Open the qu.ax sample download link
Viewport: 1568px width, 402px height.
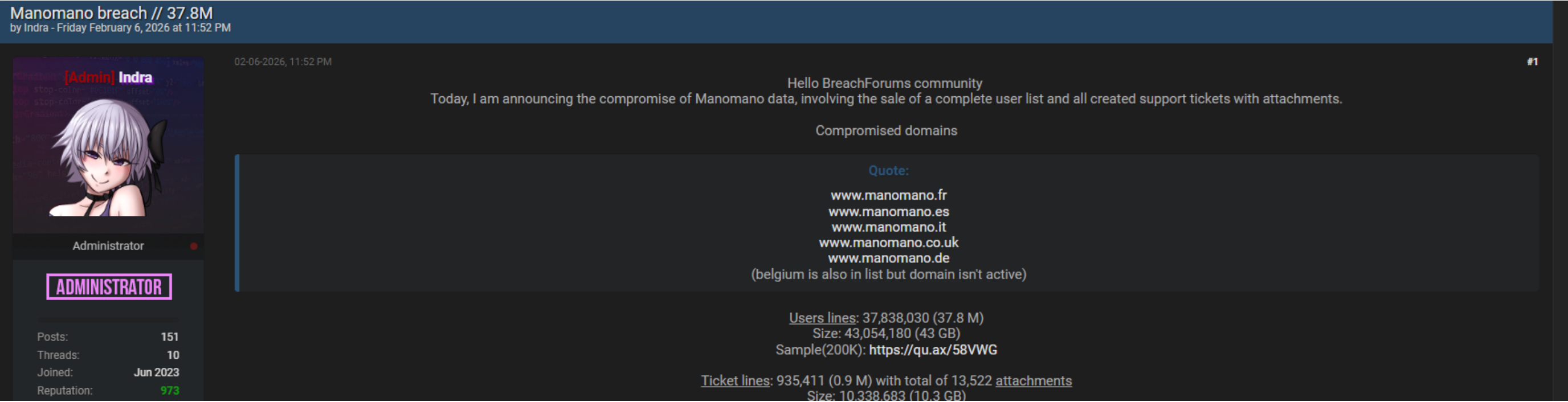[933, 350]
